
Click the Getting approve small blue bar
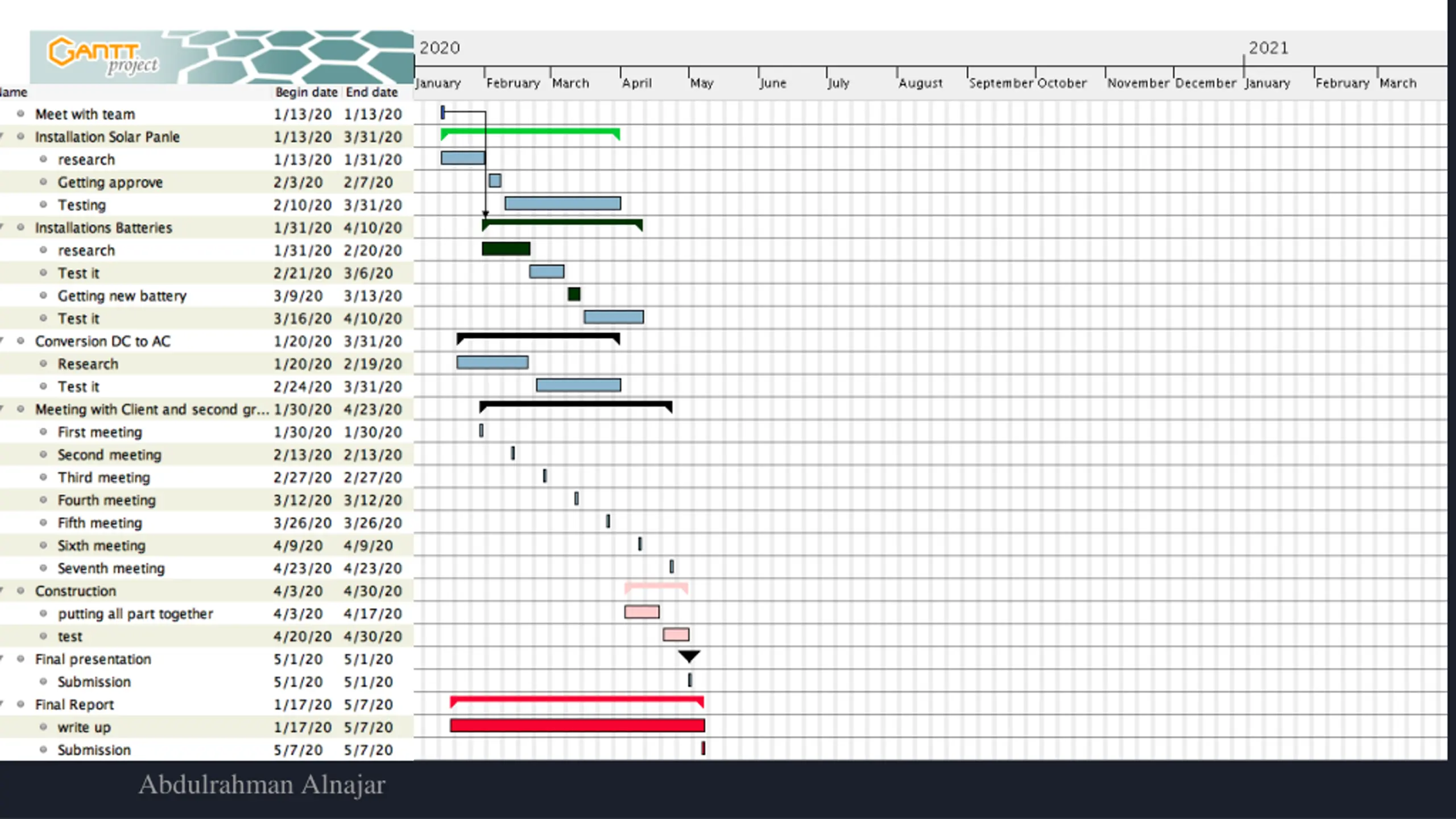[495, 181]
